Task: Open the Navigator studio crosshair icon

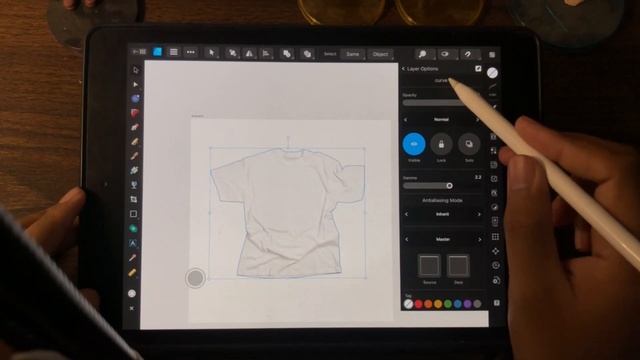Action: [x=496, y=251]
